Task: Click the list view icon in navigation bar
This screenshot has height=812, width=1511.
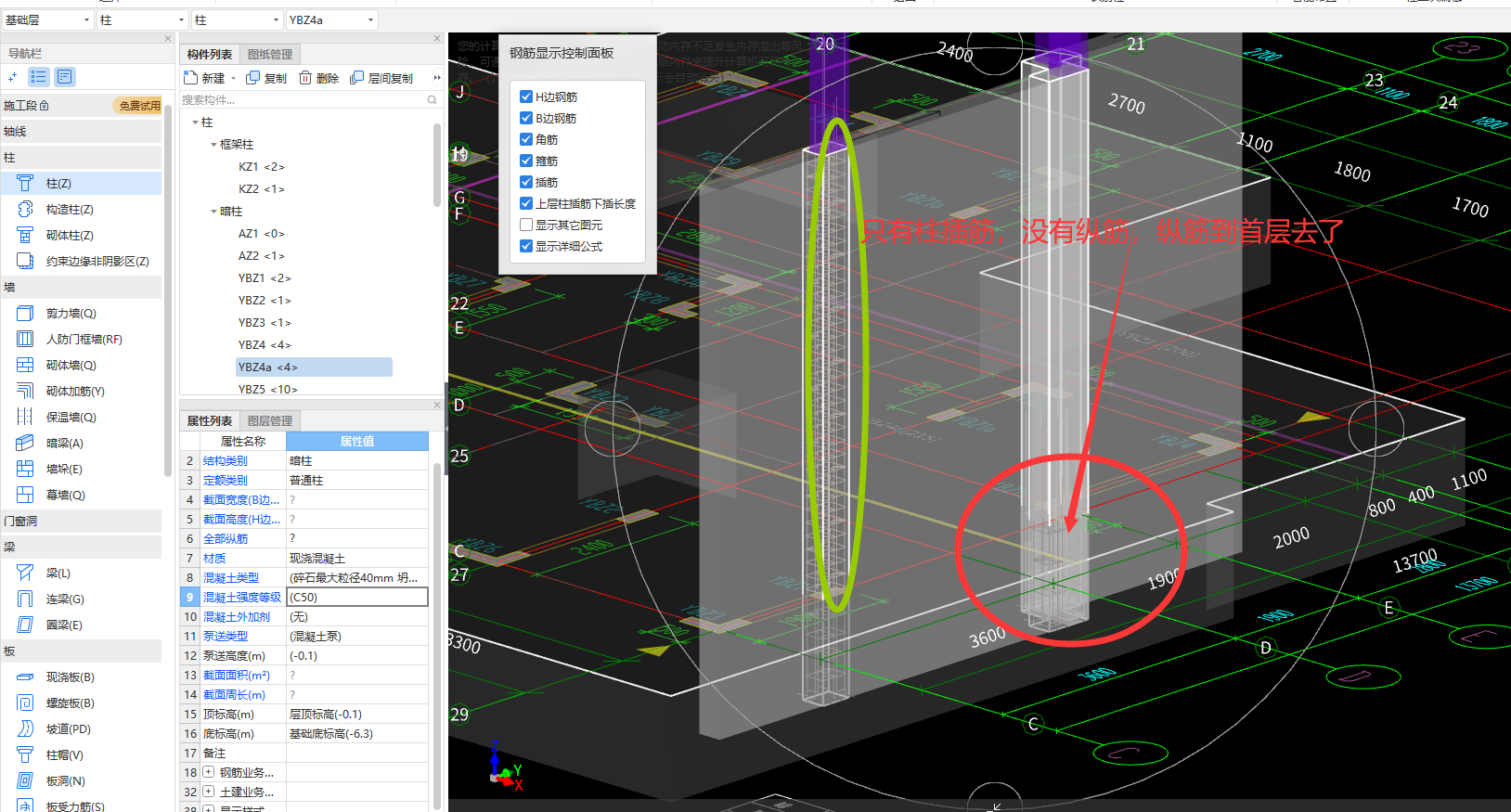Action: [x=38, y=77]
